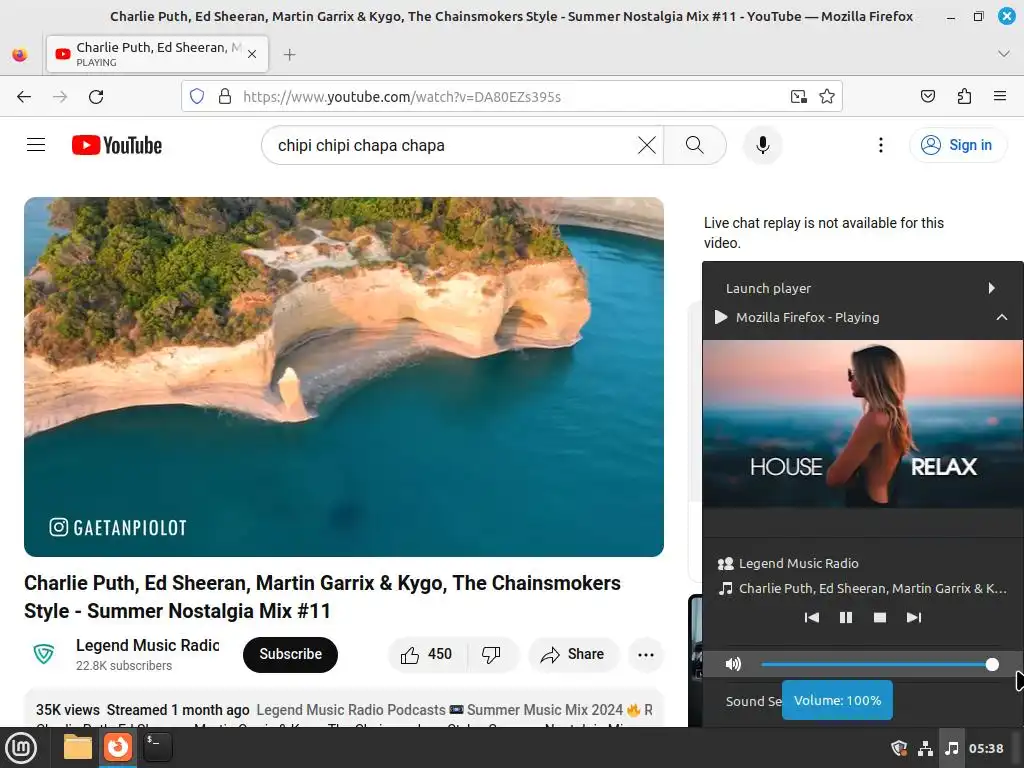Open the YouTube guide hamburger menu
1024x768 pixels.
pos(36,145)
